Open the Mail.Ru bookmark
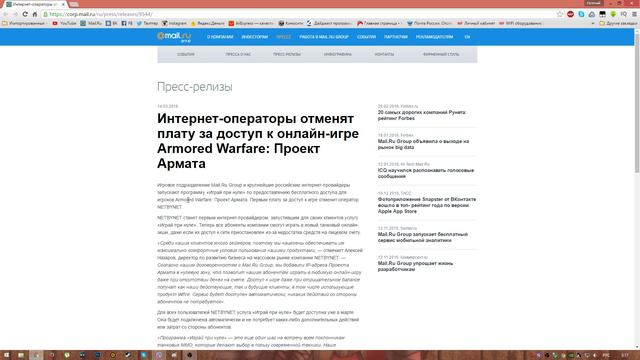Viewport: 640px width, 360px height. click(x=91, y=23)
